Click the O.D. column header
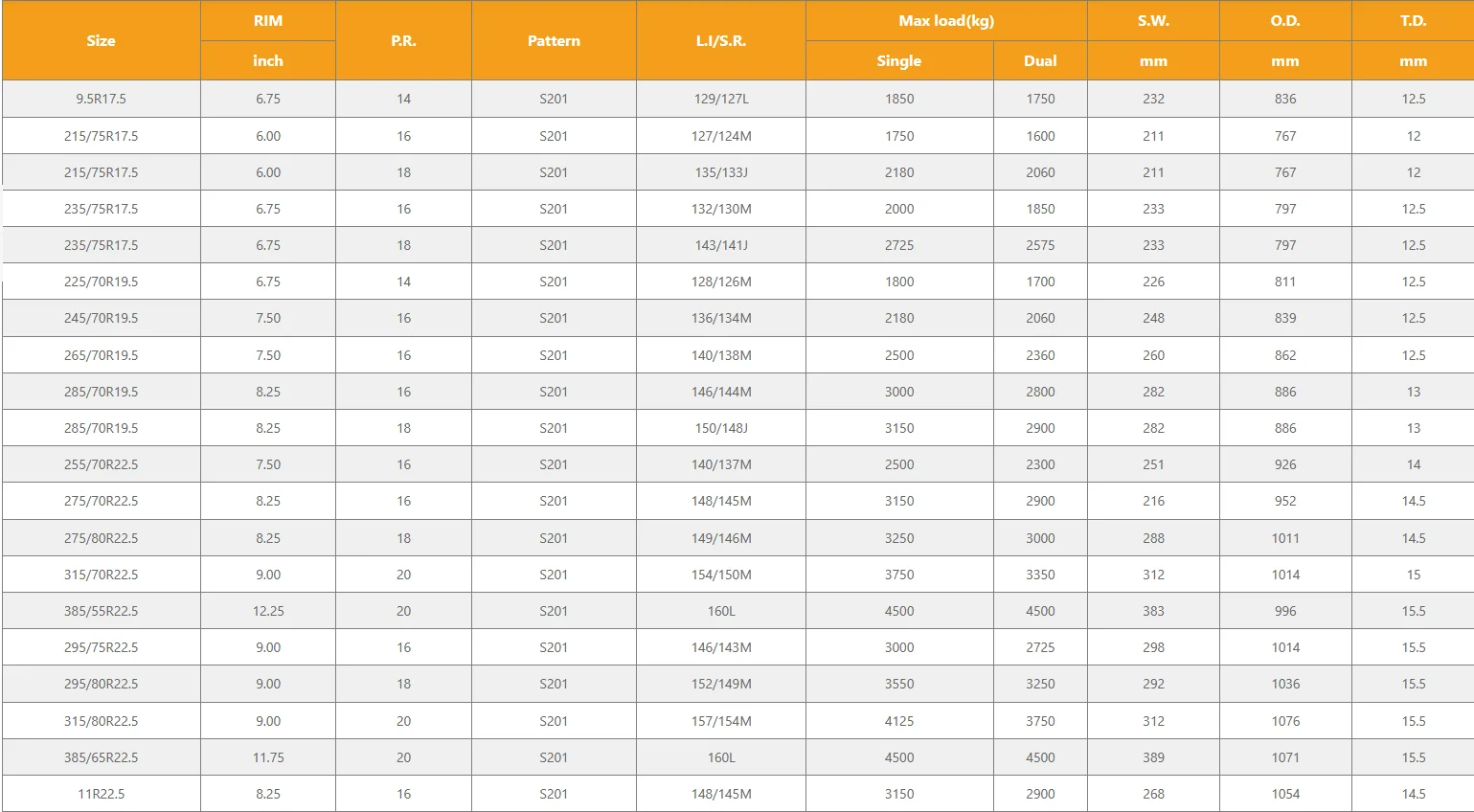 pyautogui.click(x=1285, y=21)
